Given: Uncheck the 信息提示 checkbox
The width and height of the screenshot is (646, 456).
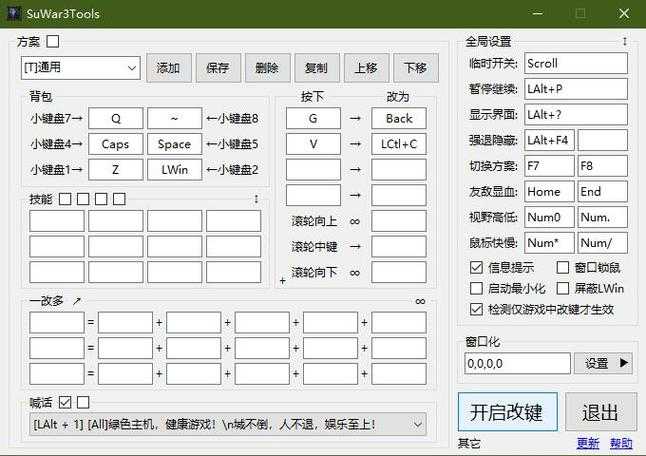Looking at the screenshot, I should 476,268.
